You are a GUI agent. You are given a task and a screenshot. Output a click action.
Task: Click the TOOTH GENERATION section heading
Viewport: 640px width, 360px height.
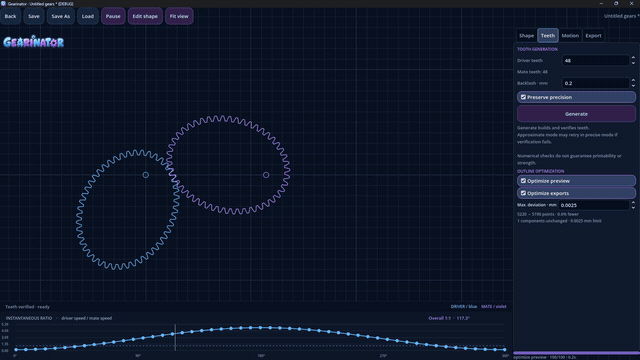[x=537, y=49]
